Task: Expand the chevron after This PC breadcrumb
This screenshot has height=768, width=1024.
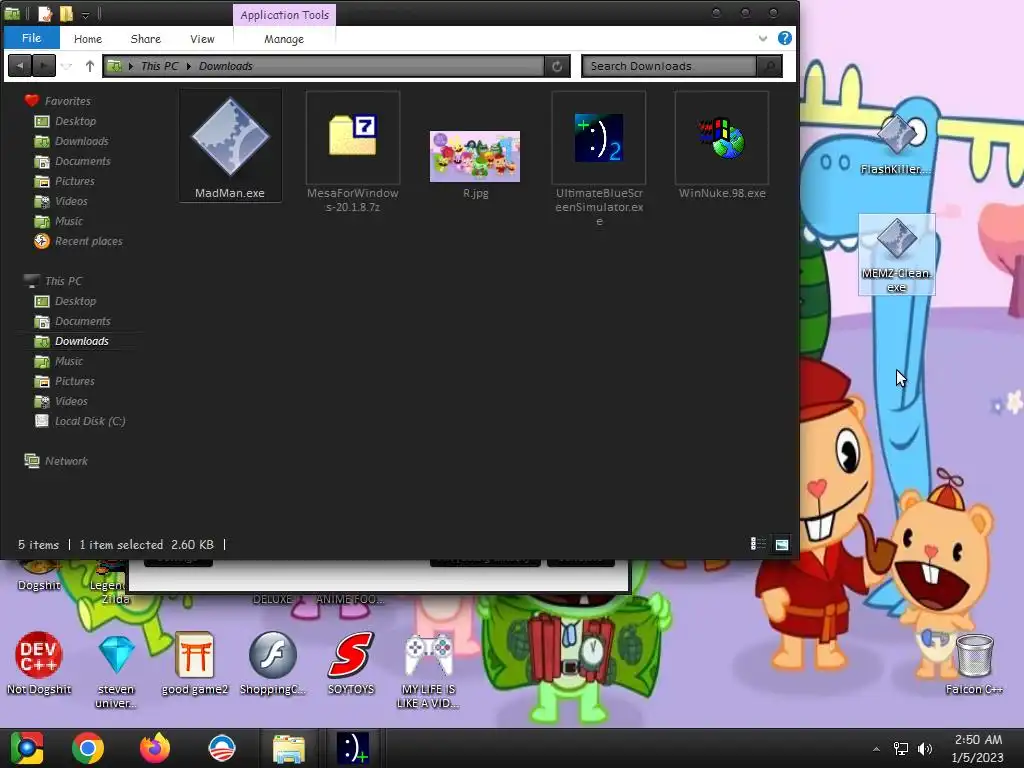Action: [189, 66]
